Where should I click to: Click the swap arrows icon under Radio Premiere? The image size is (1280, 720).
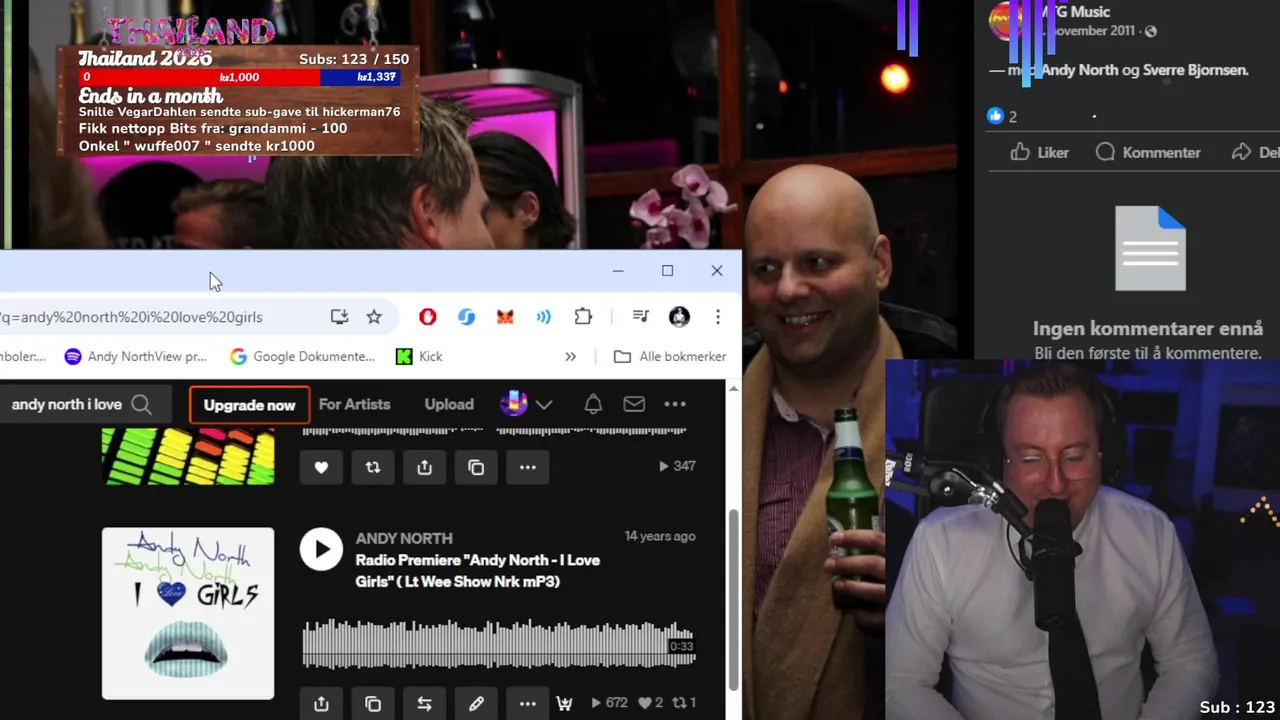(424, 704)
